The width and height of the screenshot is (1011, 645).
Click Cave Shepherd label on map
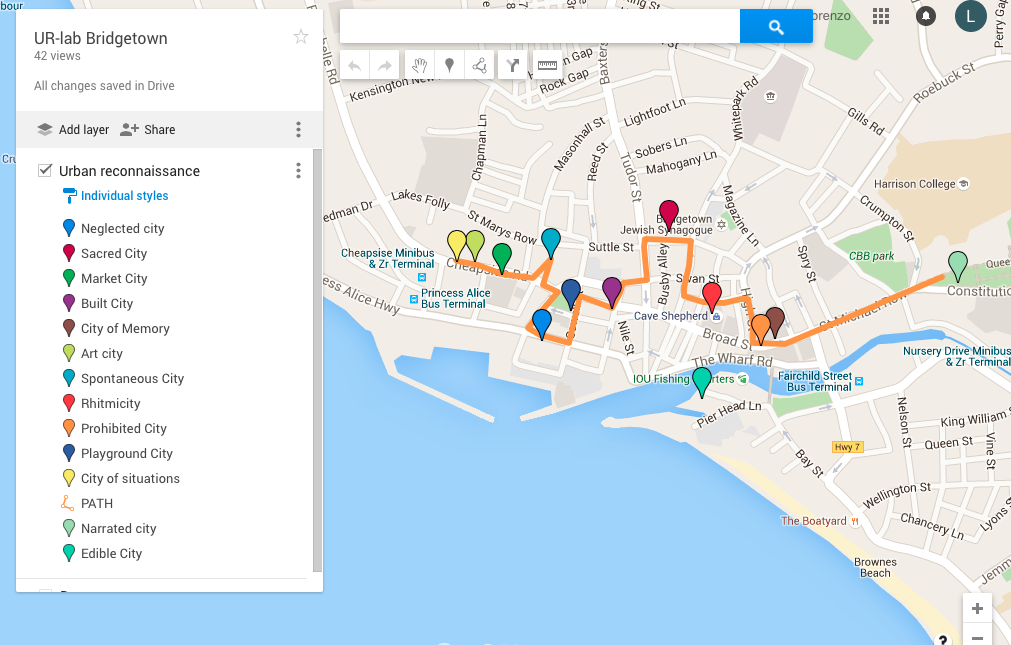671,316
